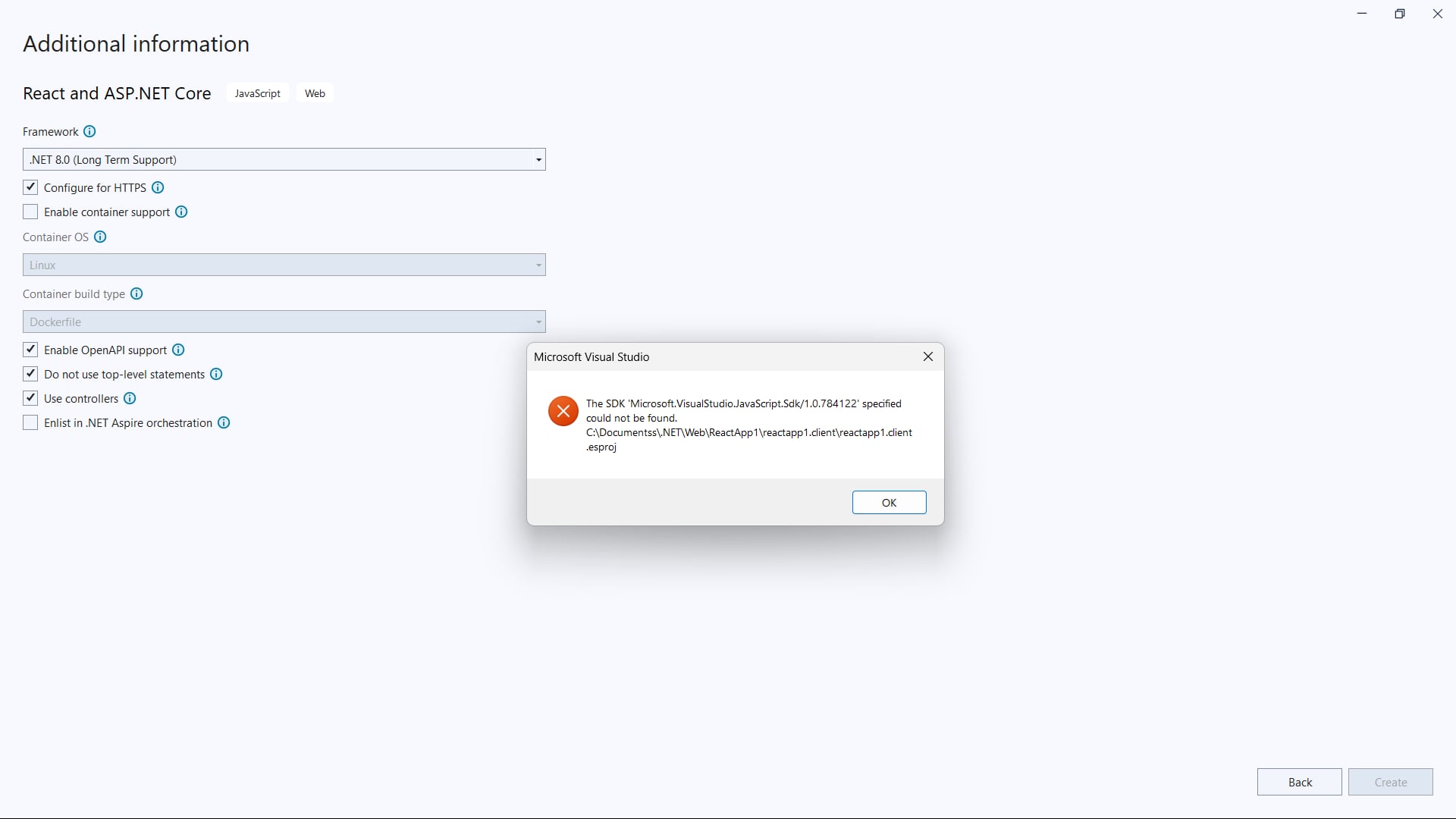Click the JavaScript tag

click(257, 93)
